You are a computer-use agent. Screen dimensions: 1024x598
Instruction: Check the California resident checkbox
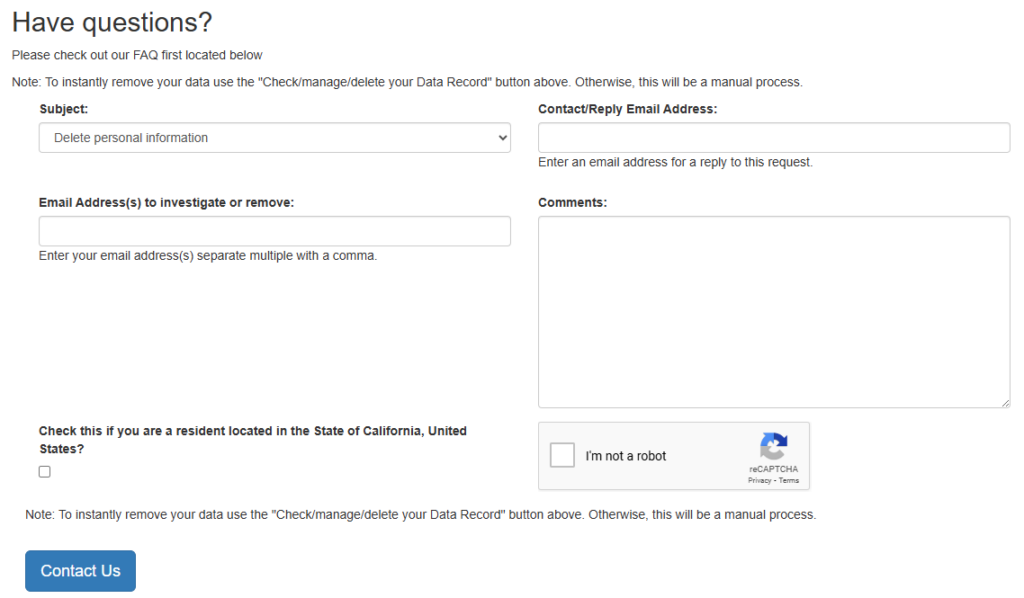tap(44, 471)
